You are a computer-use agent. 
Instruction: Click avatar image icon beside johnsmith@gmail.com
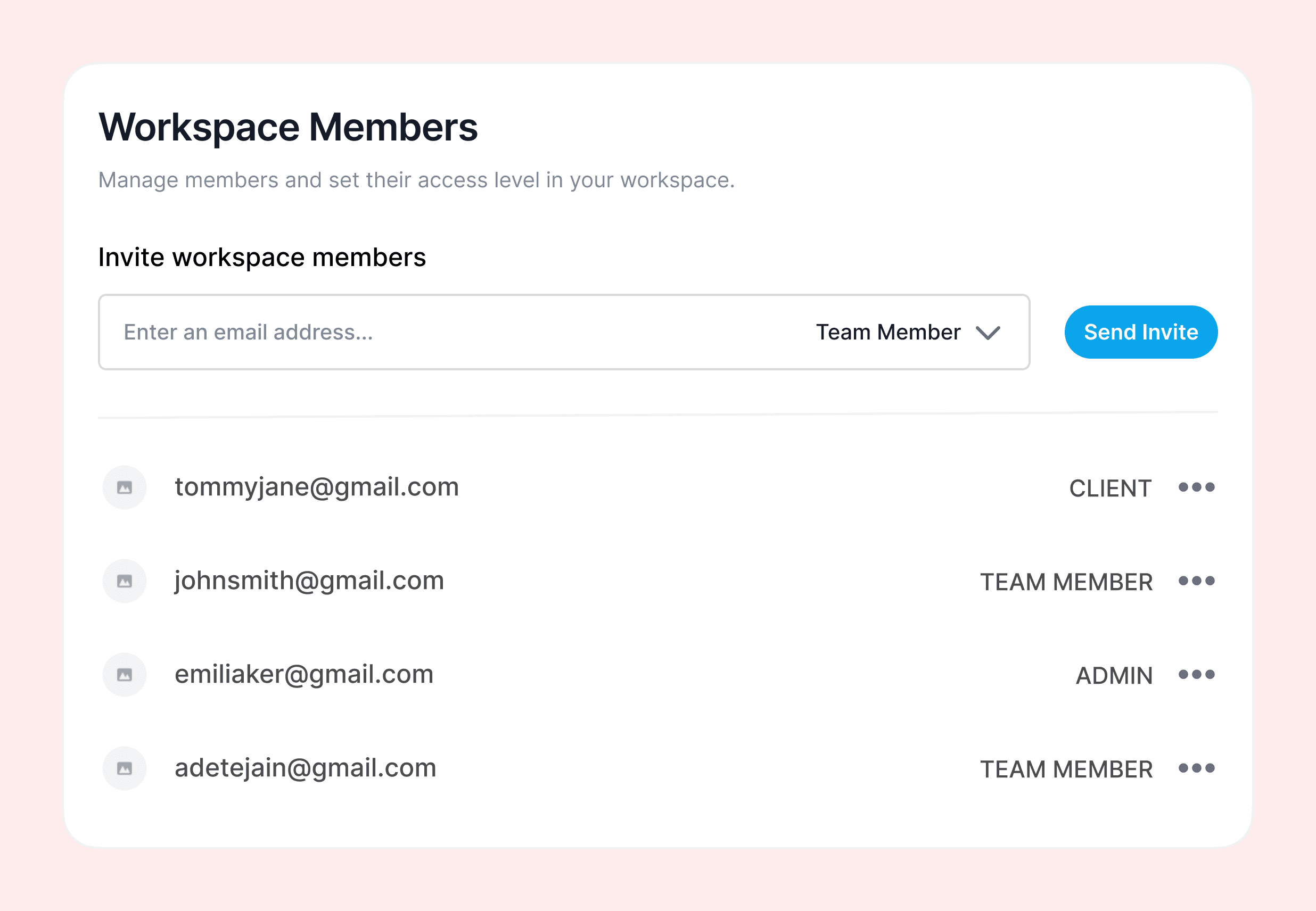point(125,581)
